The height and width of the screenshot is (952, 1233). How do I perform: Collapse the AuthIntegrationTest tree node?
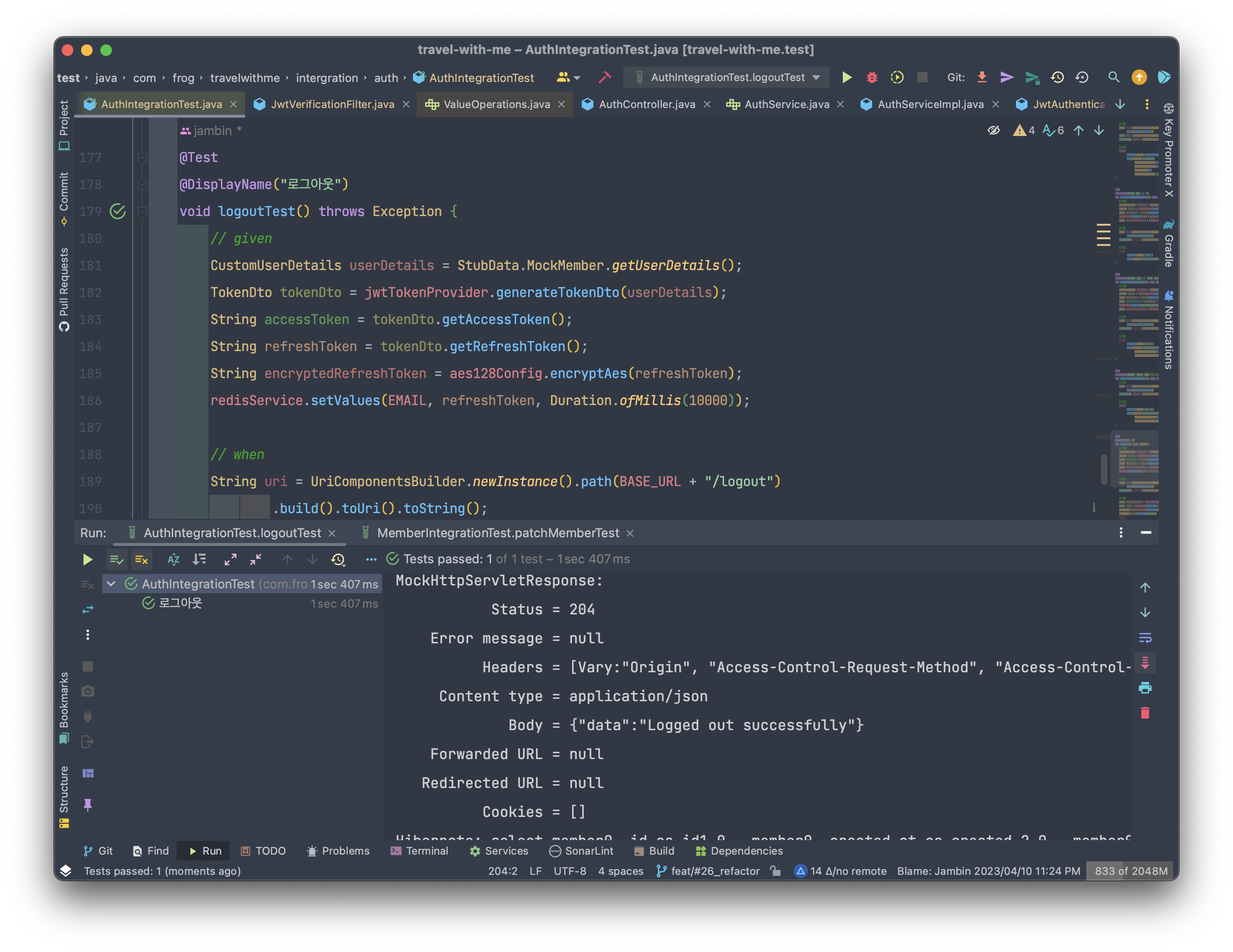111,584
